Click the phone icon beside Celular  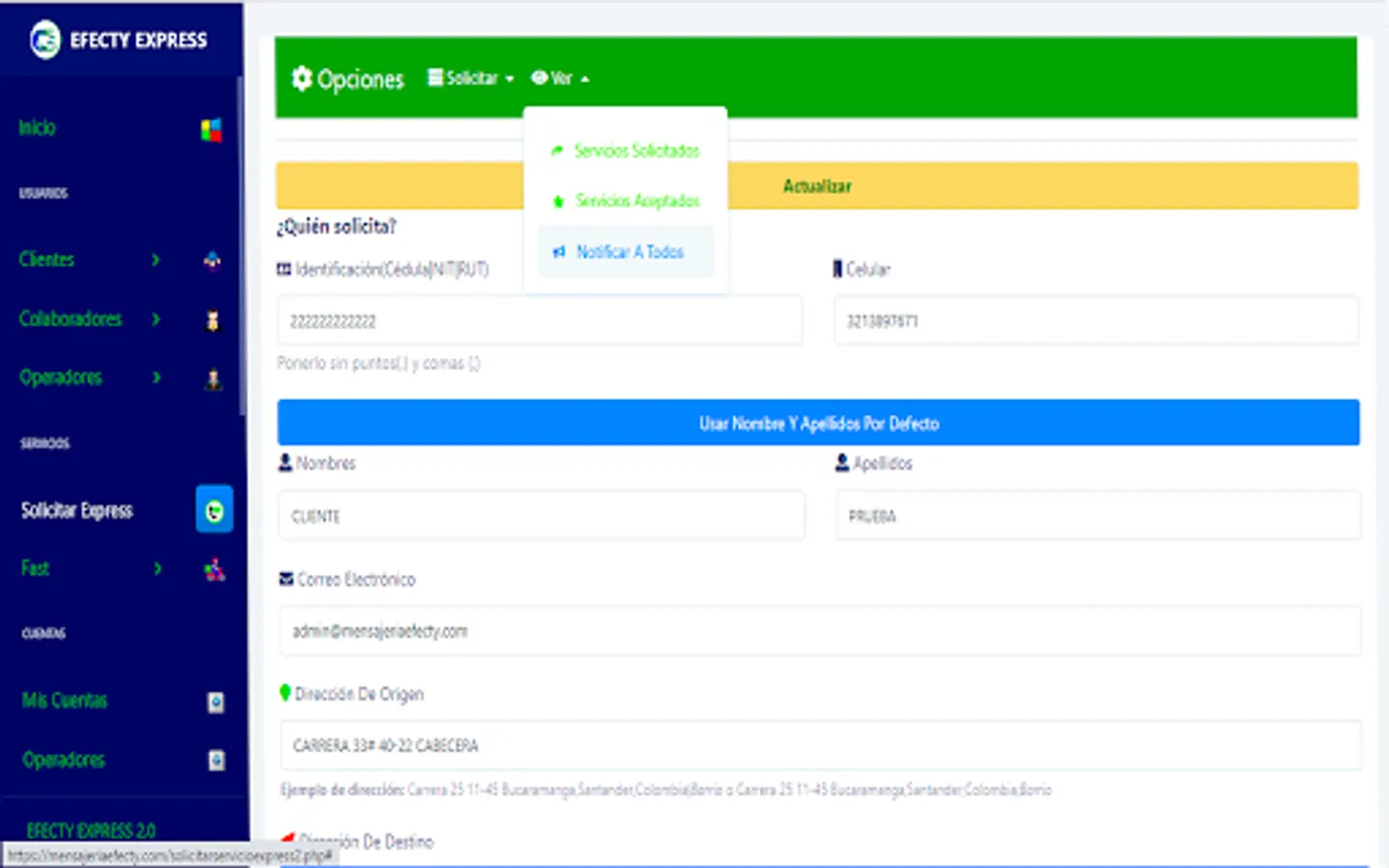point(837,269)
